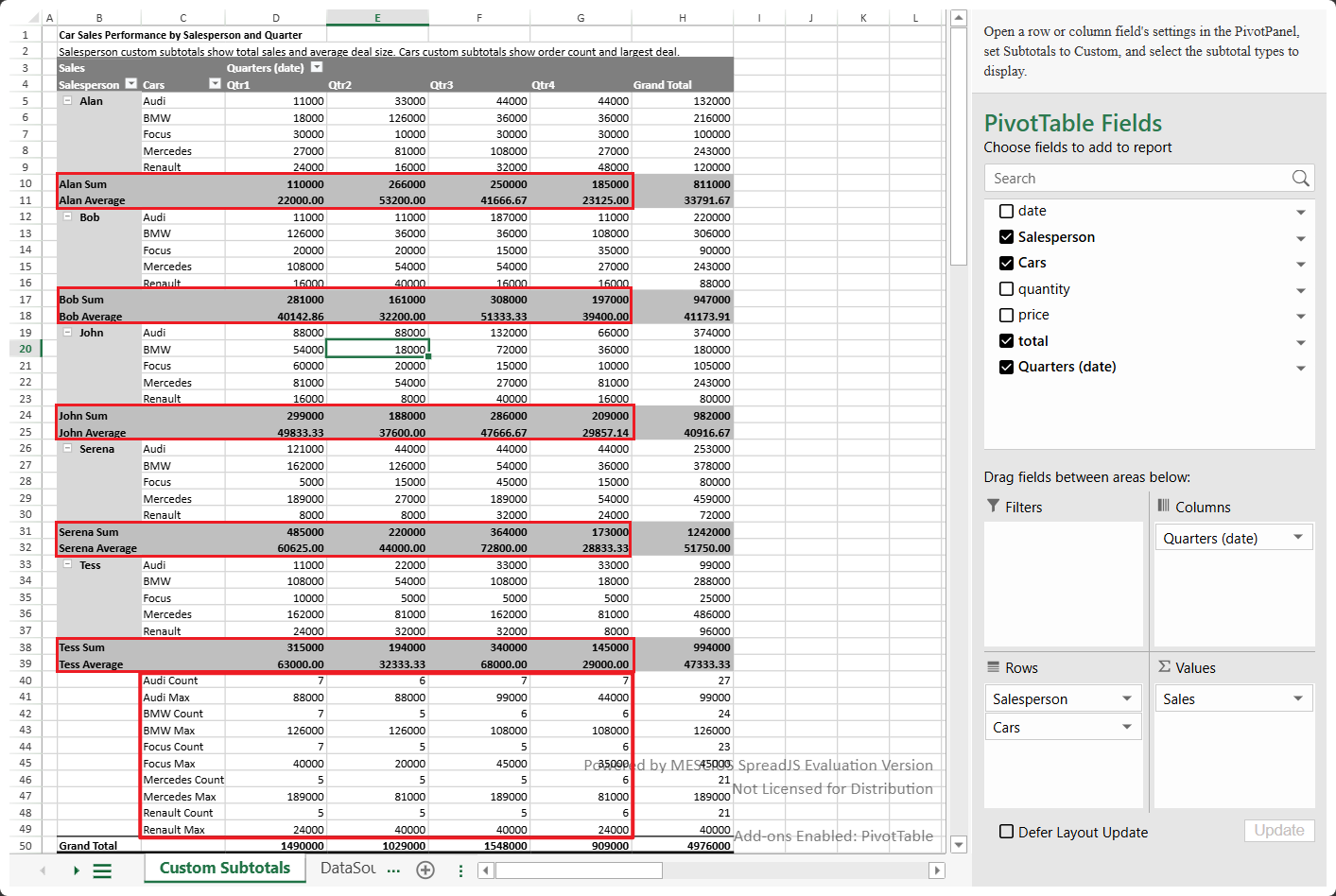Viewport: 1336px width, 896px height.
Task: Switch to the Custom Subtotals sheet tab
Action: [x=225, y=868]
